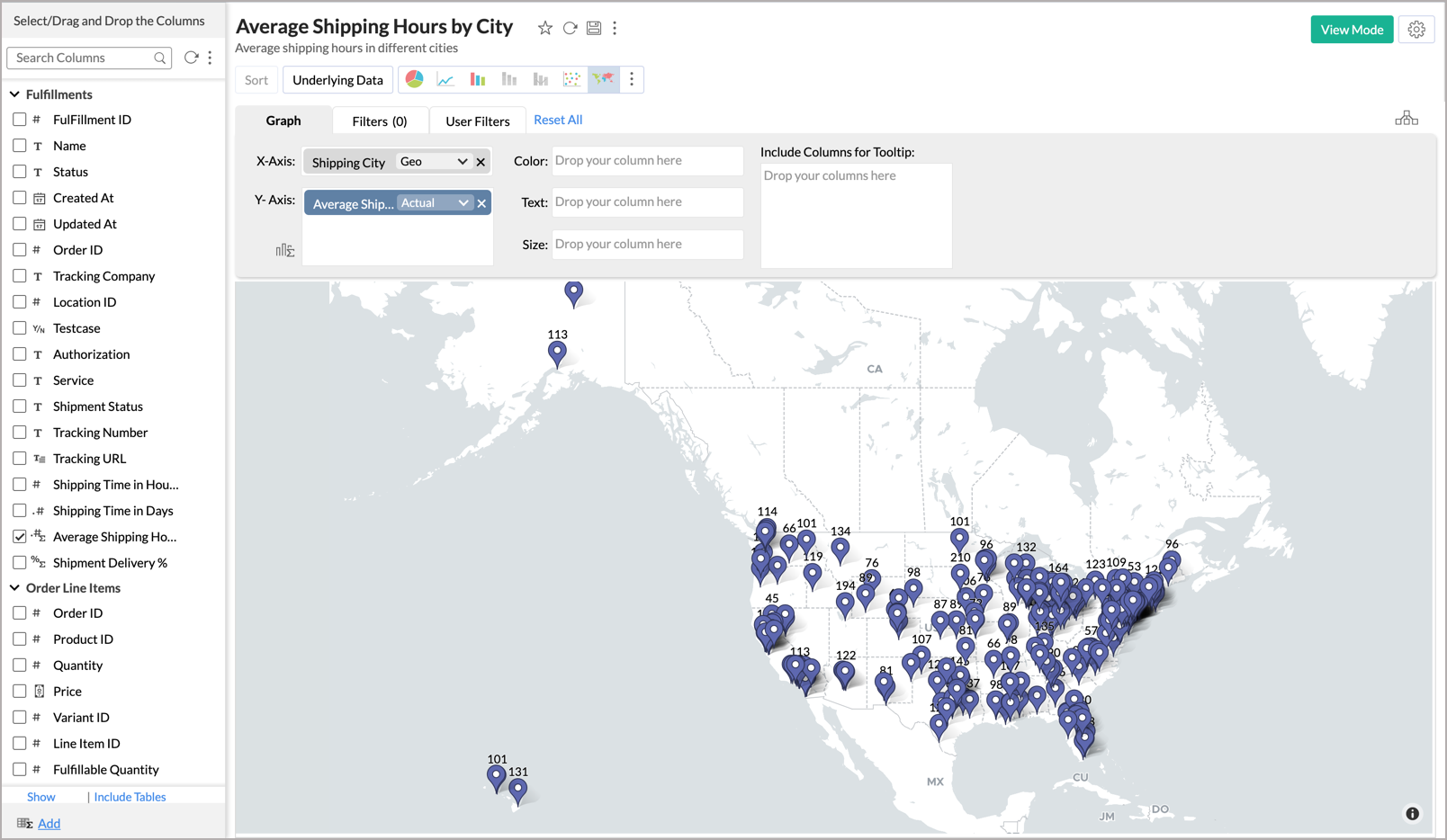This screenshot has height=840, width=1447.
Task: Open the settings gear icon
Action: click(1416, 30)
